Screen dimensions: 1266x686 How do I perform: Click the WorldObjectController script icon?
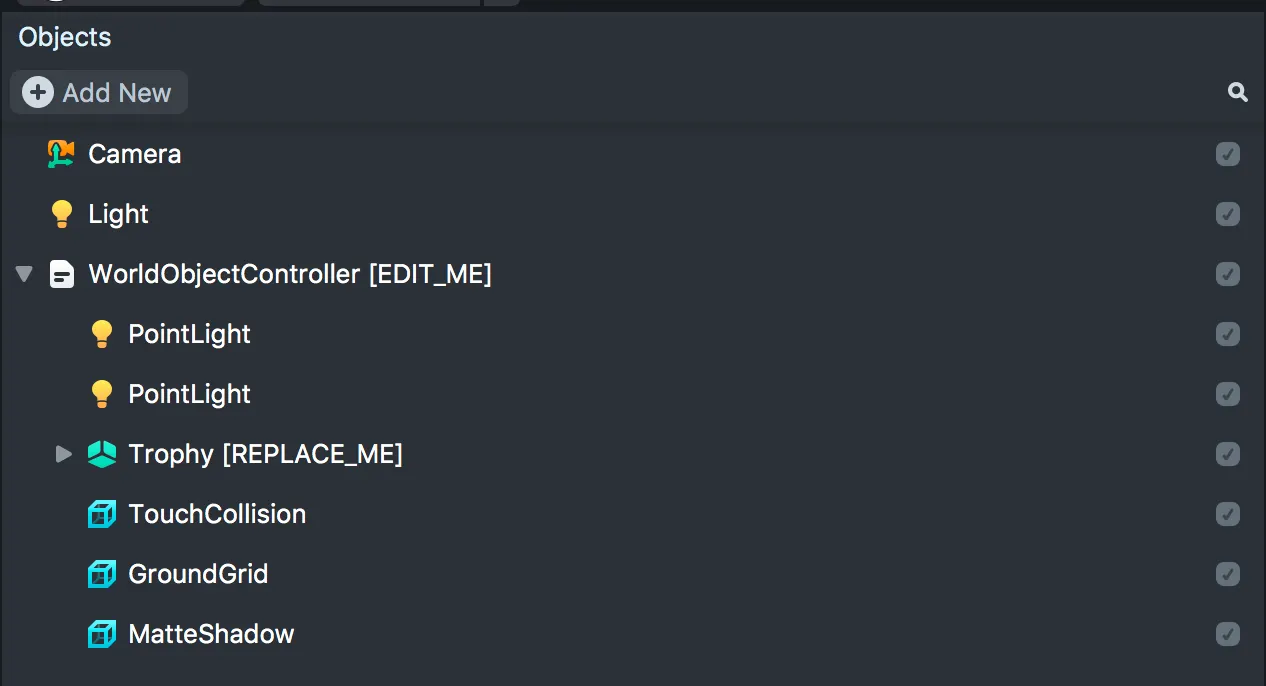click(62, 274)
